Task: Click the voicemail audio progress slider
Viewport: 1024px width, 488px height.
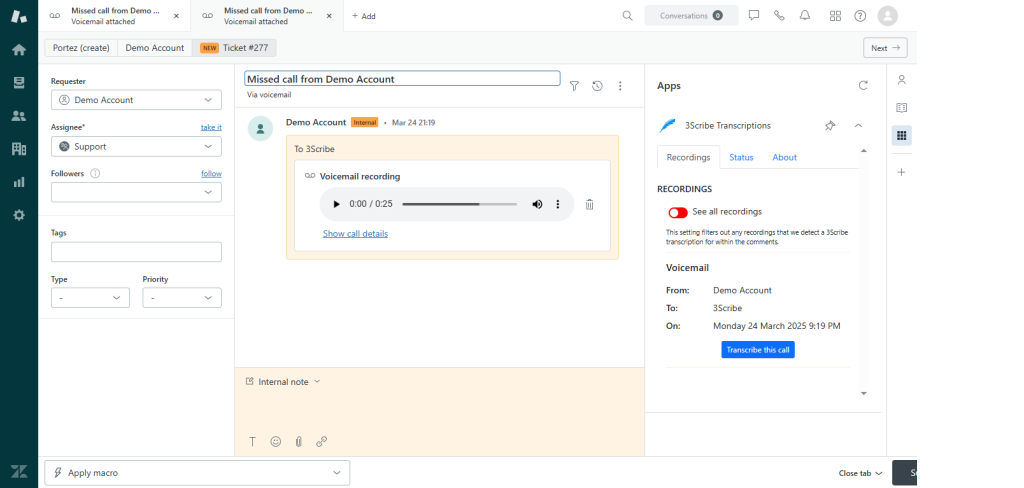Action: point(459,204)
